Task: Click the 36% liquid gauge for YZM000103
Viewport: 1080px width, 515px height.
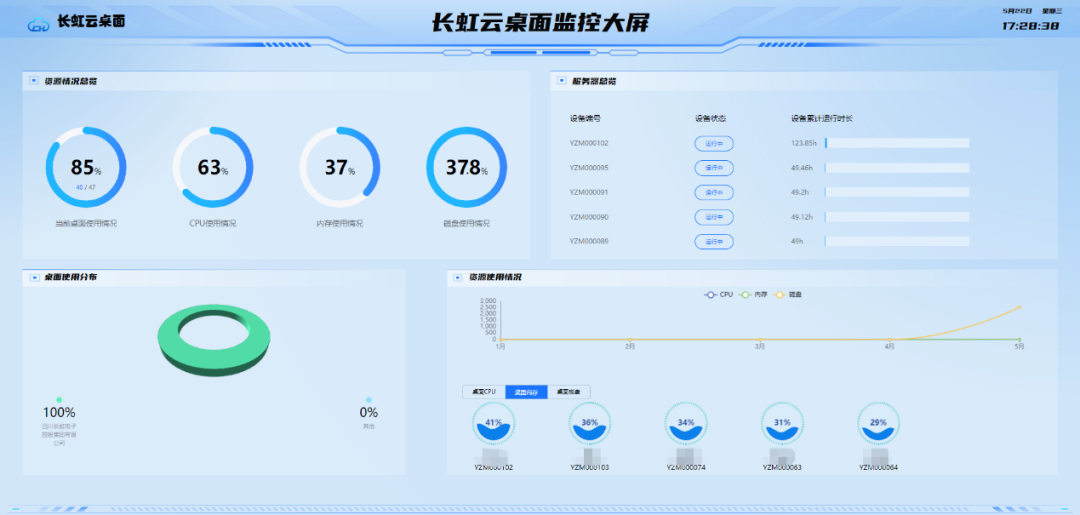Action: click(x=590, y=424)
